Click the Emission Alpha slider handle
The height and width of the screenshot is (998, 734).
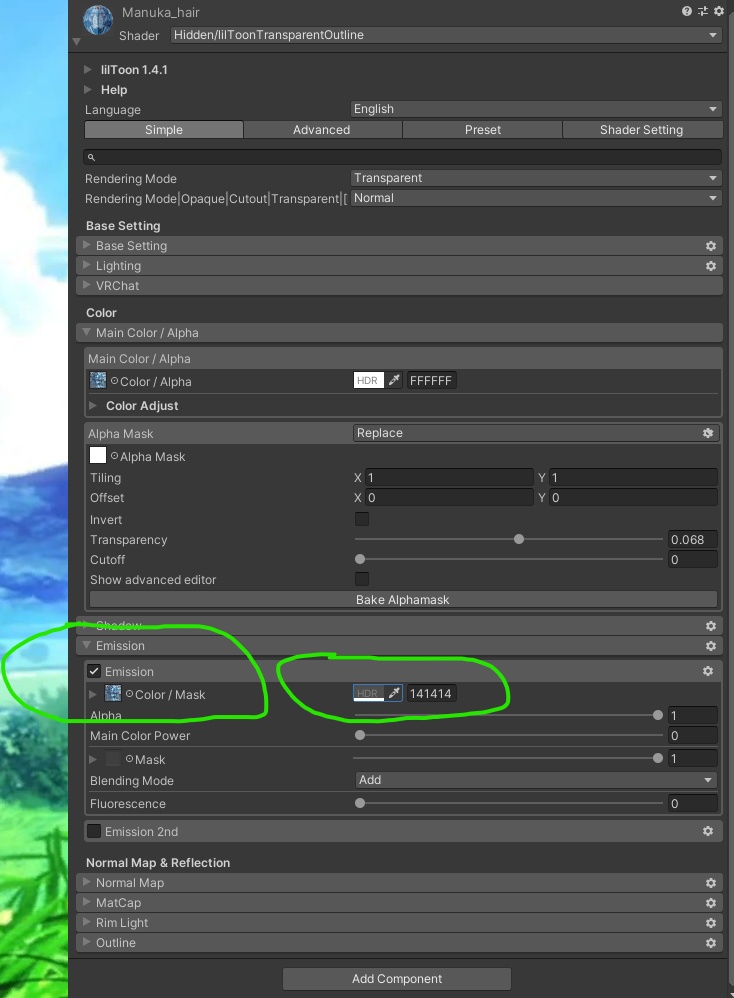pyautogui.click(x=658, y=715)
